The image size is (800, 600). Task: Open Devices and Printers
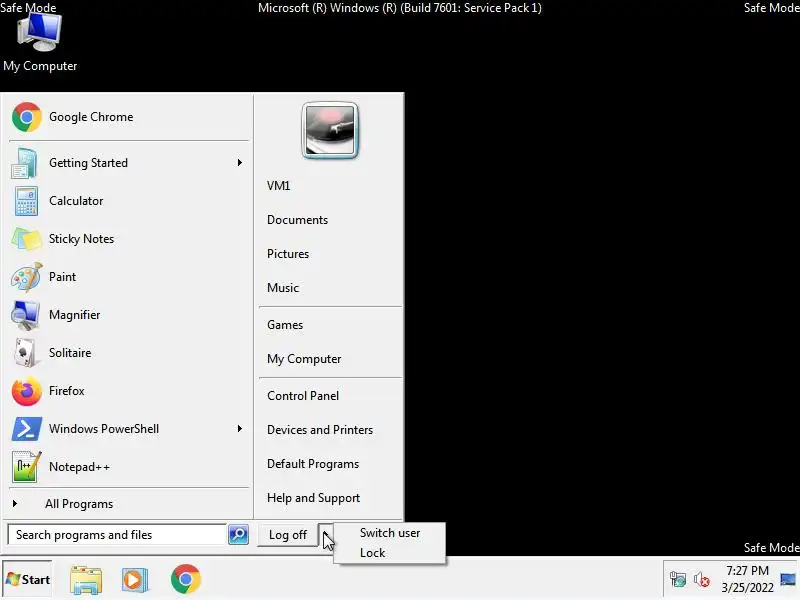pyautogui.click(x=320, y=430)
